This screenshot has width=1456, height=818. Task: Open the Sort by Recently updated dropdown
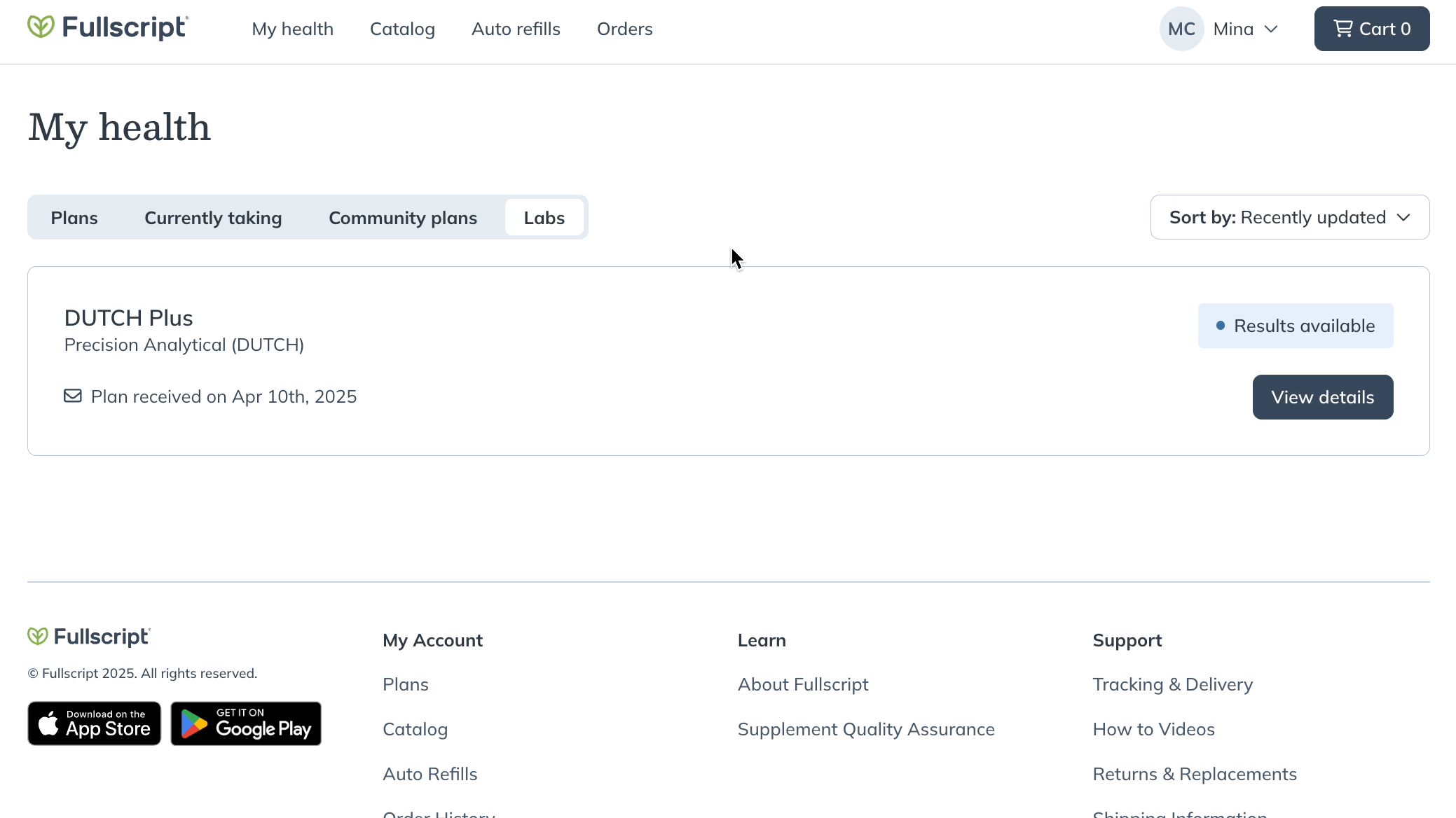pyautogui.click(x=1290, y=217)
